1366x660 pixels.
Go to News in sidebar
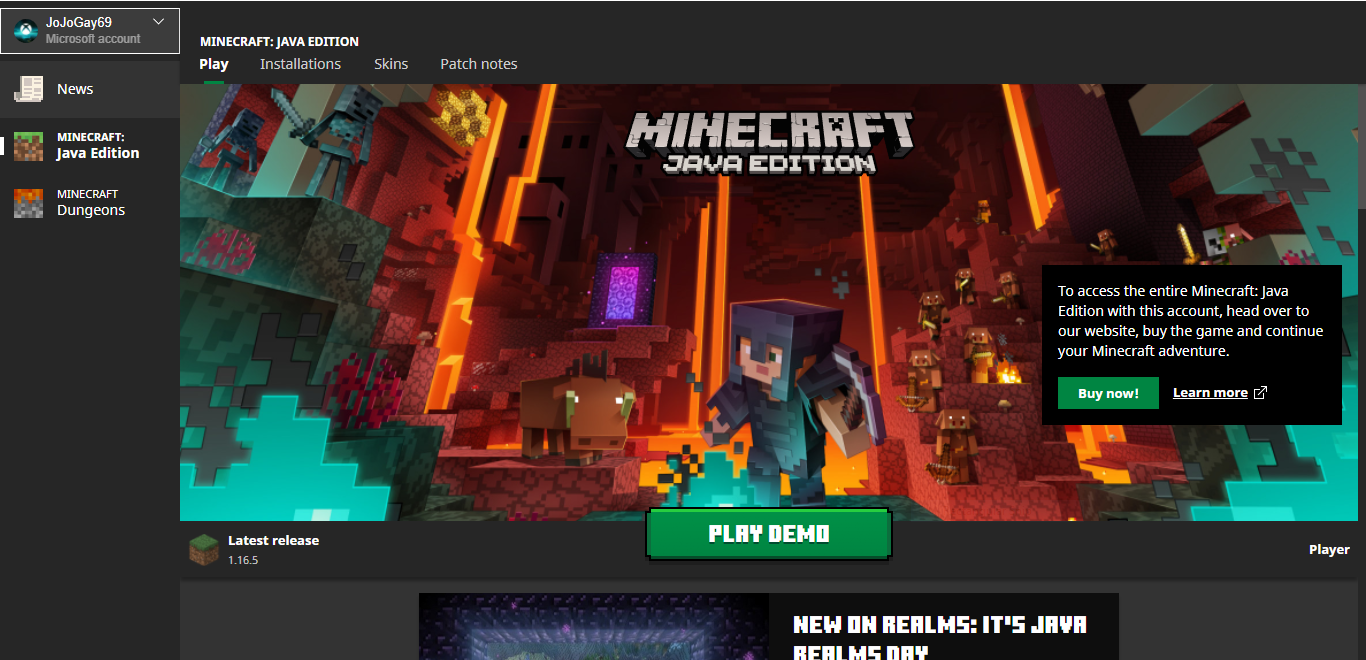click(x=90, y=89)
